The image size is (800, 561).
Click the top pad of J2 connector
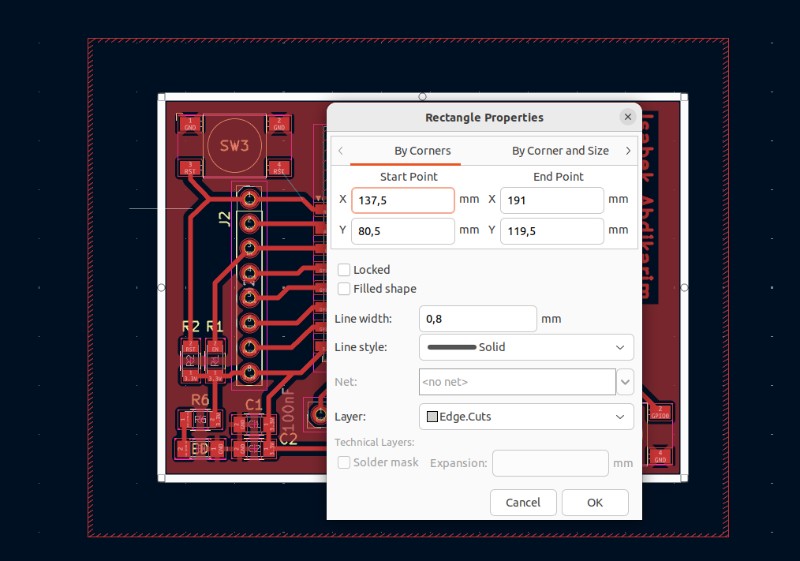coord(249,198)
